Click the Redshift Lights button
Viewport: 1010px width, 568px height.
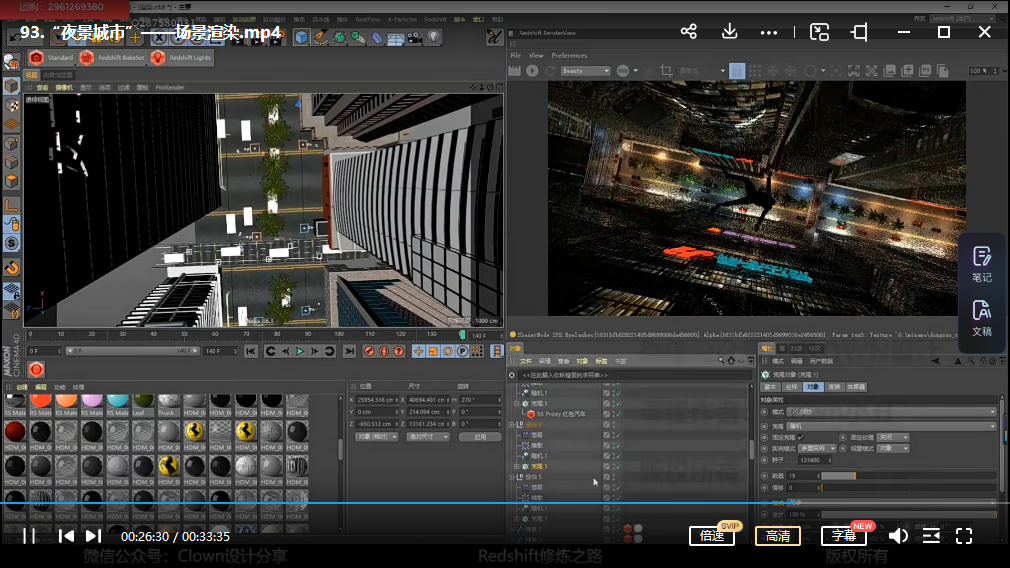click(x=181, y=57)
